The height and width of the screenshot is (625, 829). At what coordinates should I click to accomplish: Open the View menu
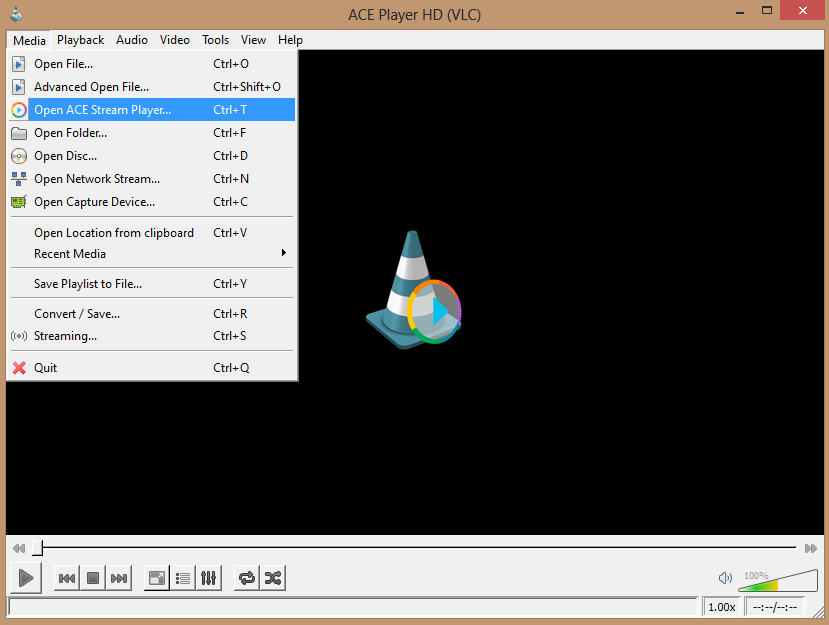tap(253, 40)
